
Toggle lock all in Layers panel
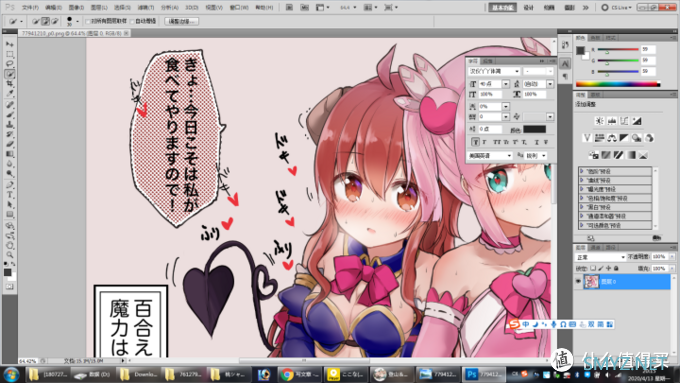pyautogui.click(x=616, y=268)
